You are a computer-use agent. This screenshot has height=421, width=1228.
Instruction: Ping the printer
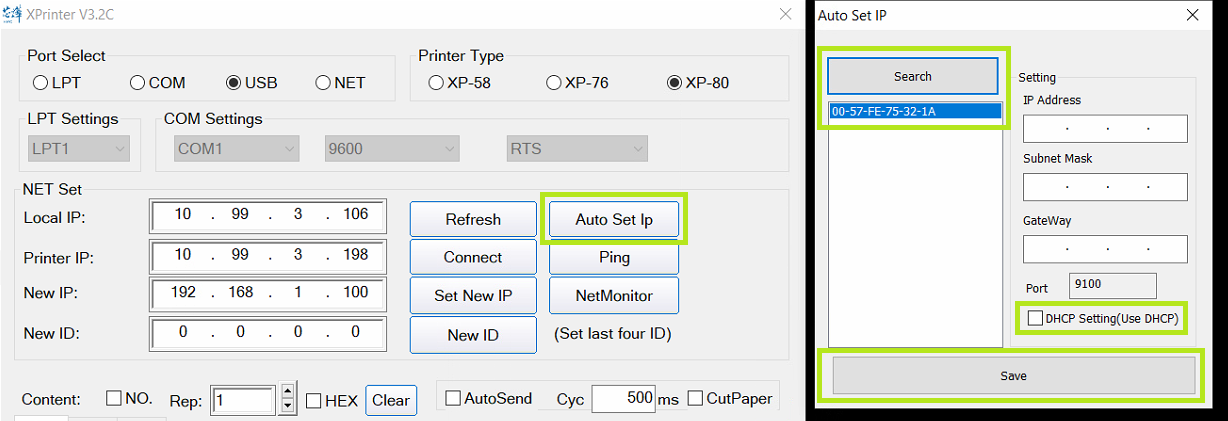coord(614,257)
